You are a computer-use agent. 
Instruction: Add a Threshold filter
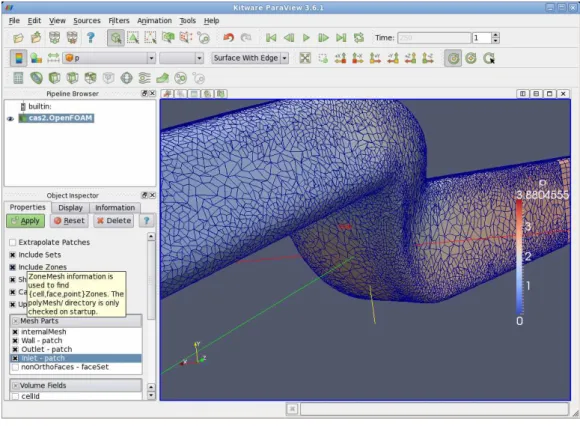tap(90, 78)
